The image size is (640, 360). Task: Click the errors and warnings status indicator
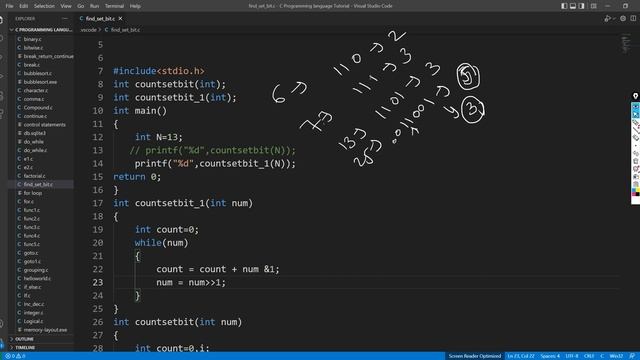tap(15, 356)
